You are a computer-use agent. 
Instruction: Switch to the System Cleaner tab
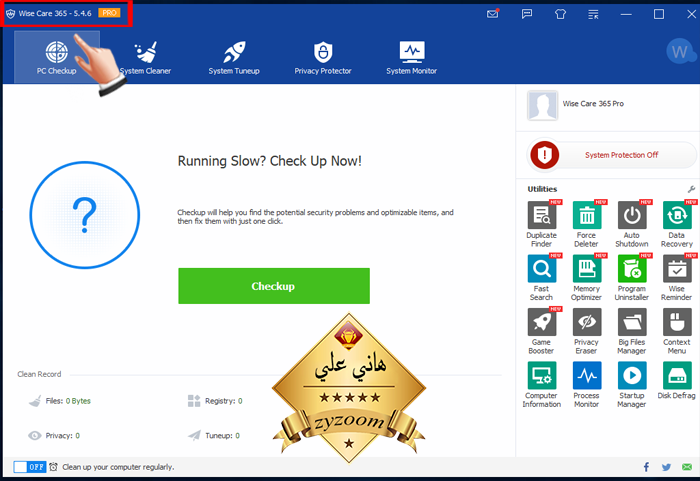[146, 57]
